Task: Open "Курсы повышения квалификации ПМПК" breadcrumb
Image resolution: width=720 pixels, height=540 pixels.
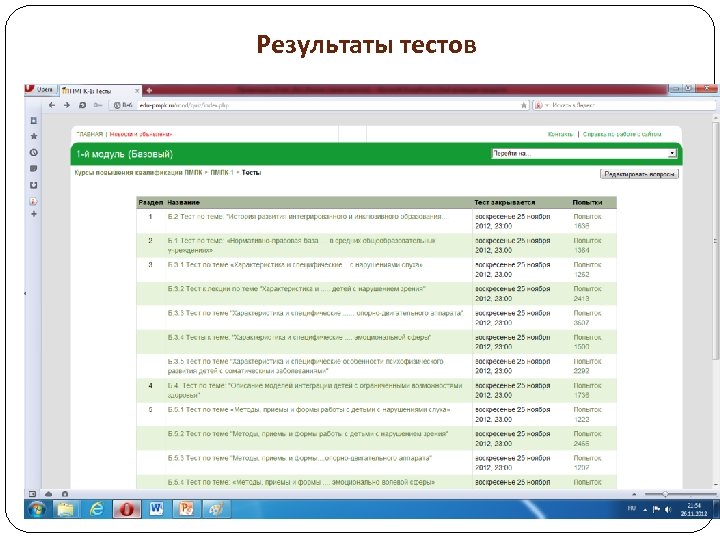Action: [x=138, y=173]
